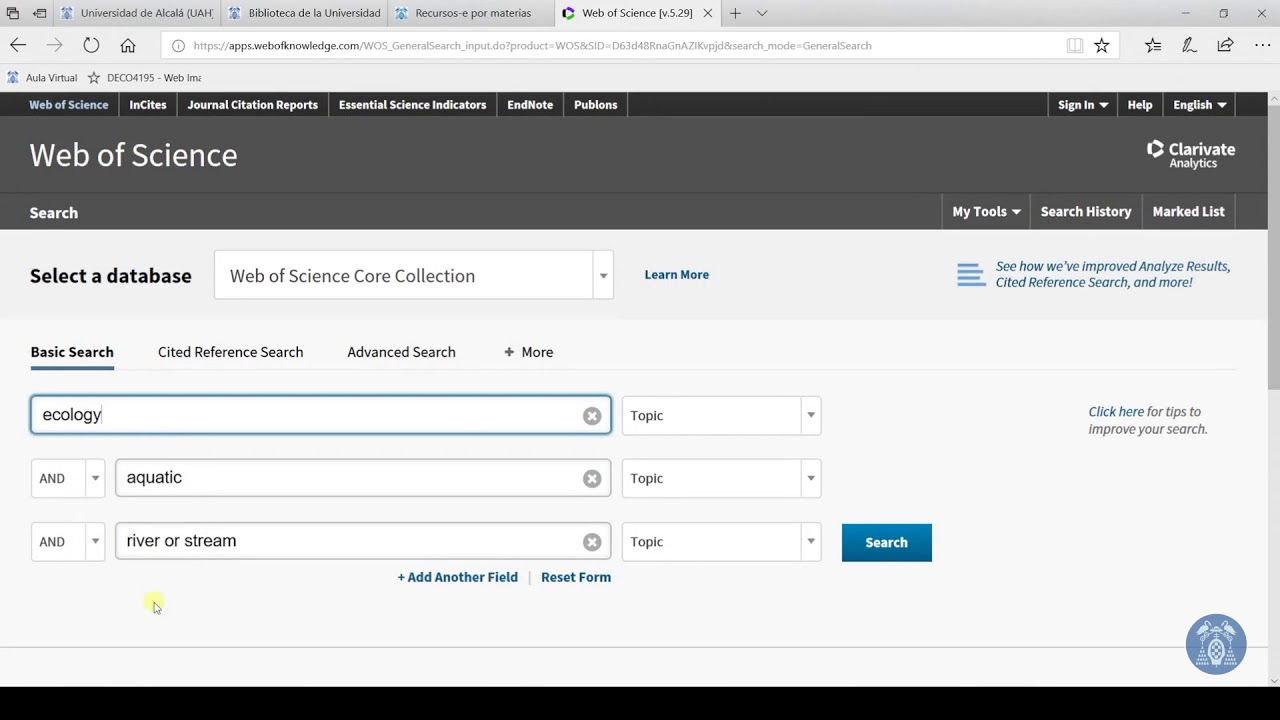Open the Learn More link
The image size is (1280, 720).
point(676,275)
